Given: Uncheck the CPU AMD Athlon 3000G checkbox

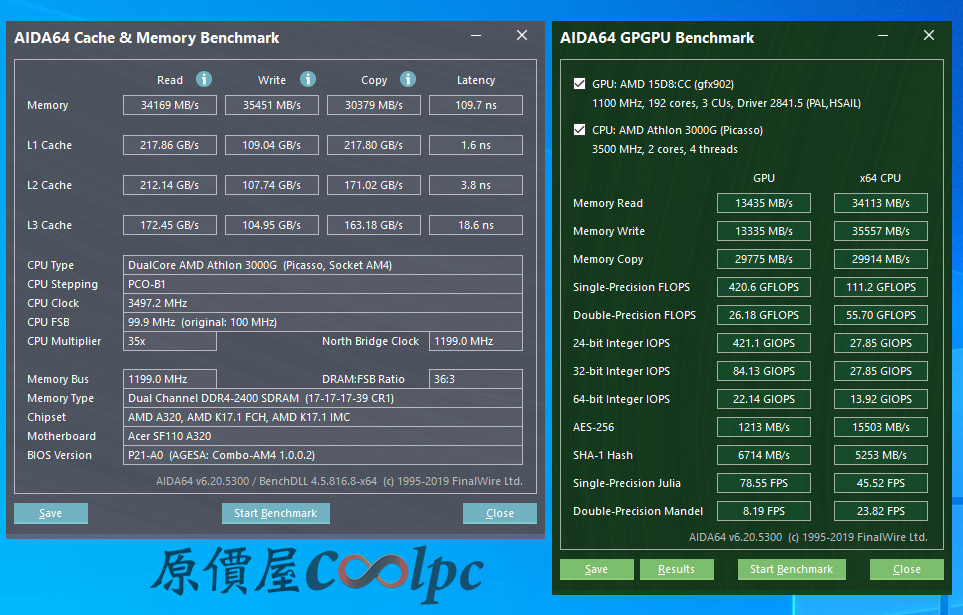Looking at the screenshot, I should click(x=579, y=130).
